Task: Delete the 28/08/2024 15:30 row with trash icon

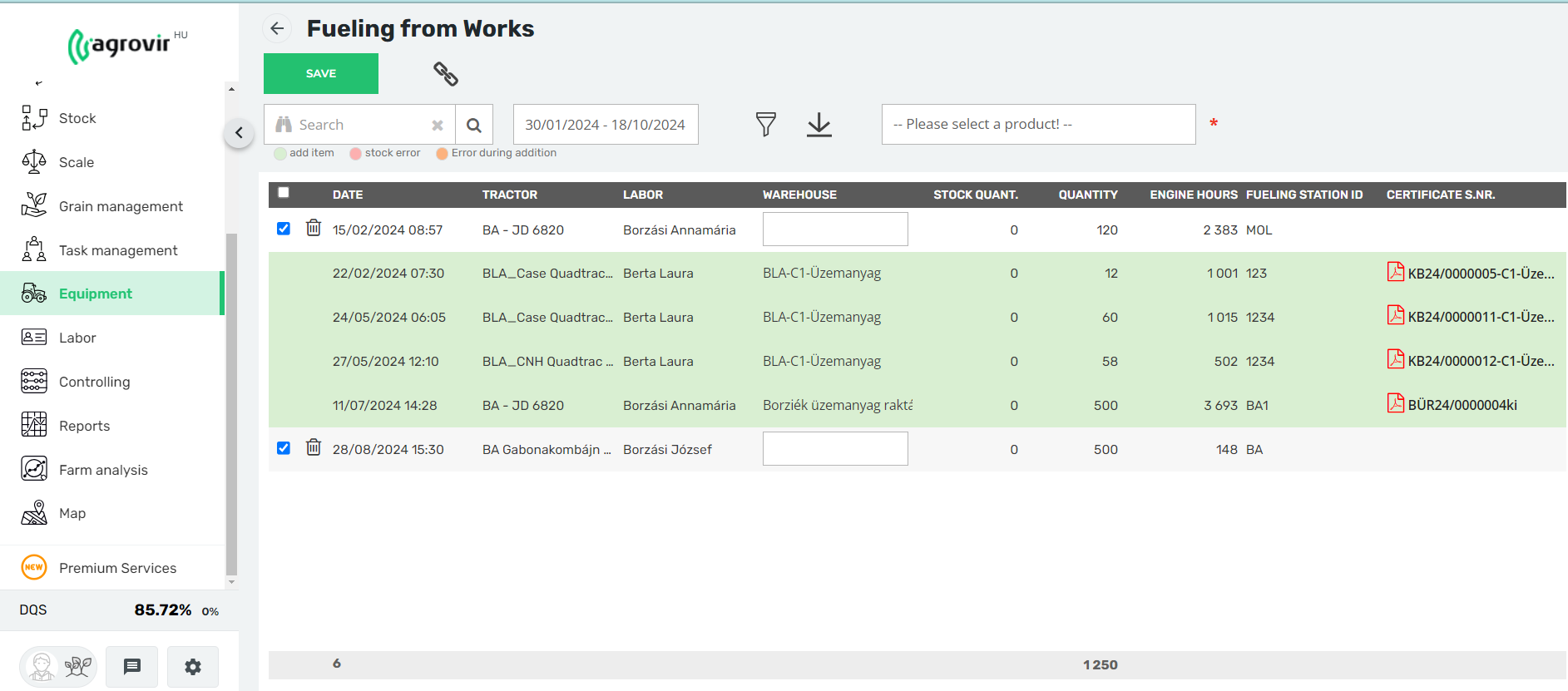Action: (x=314, y=447)
